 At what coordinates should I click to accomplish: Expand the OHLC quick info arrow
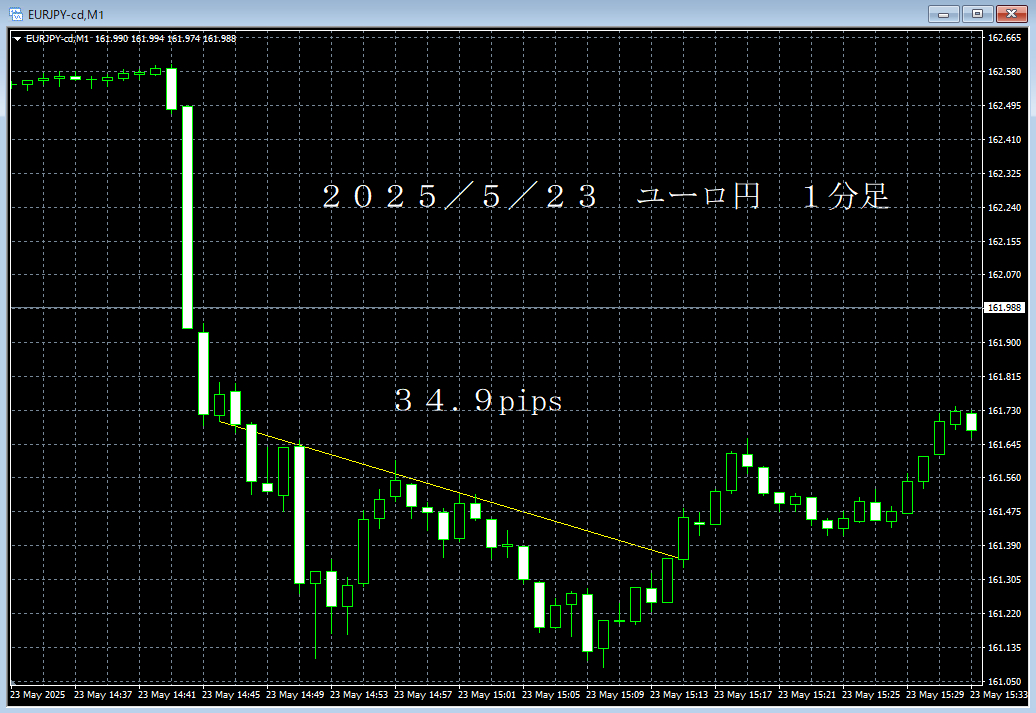(18, 37)
